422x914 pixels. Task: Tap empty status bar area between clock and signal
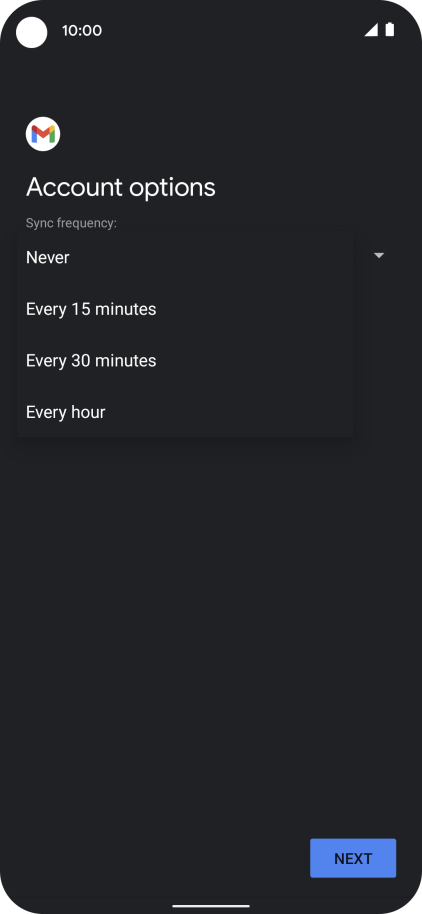click(233, 30)
